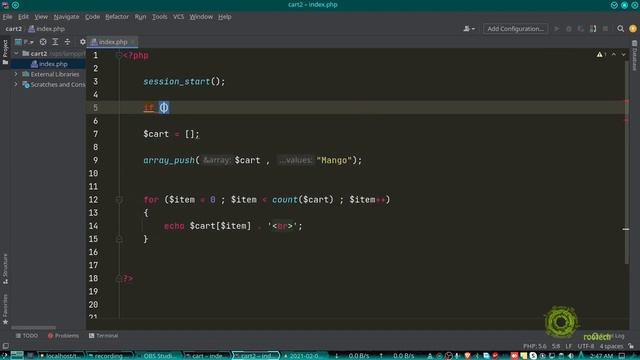Fold the PHP block at line 1
This screenshot has height=360, width=640.
click(x=119, y=56)
